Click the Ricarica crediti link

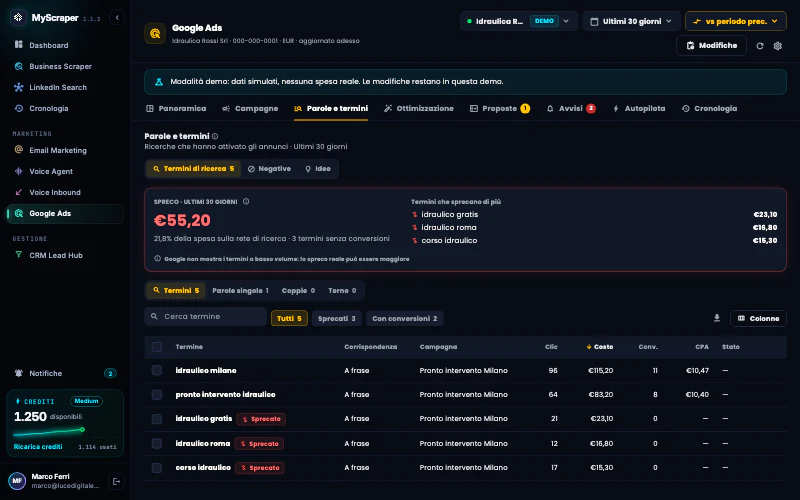point(38,447)
